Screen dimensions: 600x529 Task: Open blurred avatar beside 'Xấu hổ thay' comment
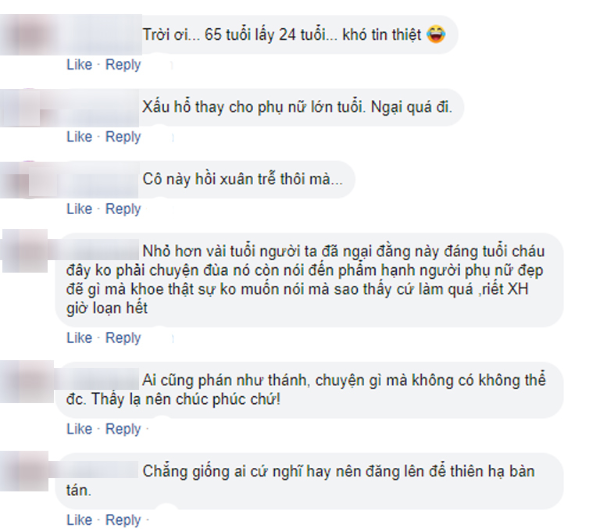tap(21, 108)
